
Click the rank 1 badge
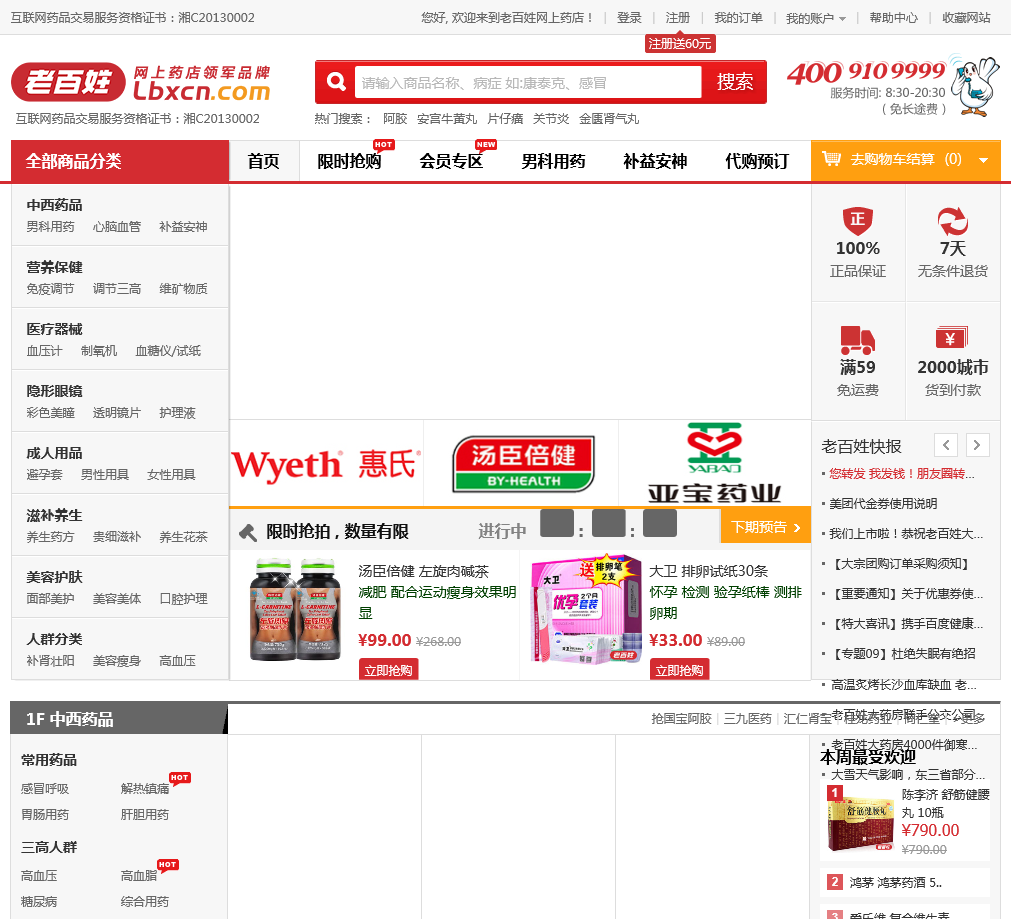pos(835,793)
